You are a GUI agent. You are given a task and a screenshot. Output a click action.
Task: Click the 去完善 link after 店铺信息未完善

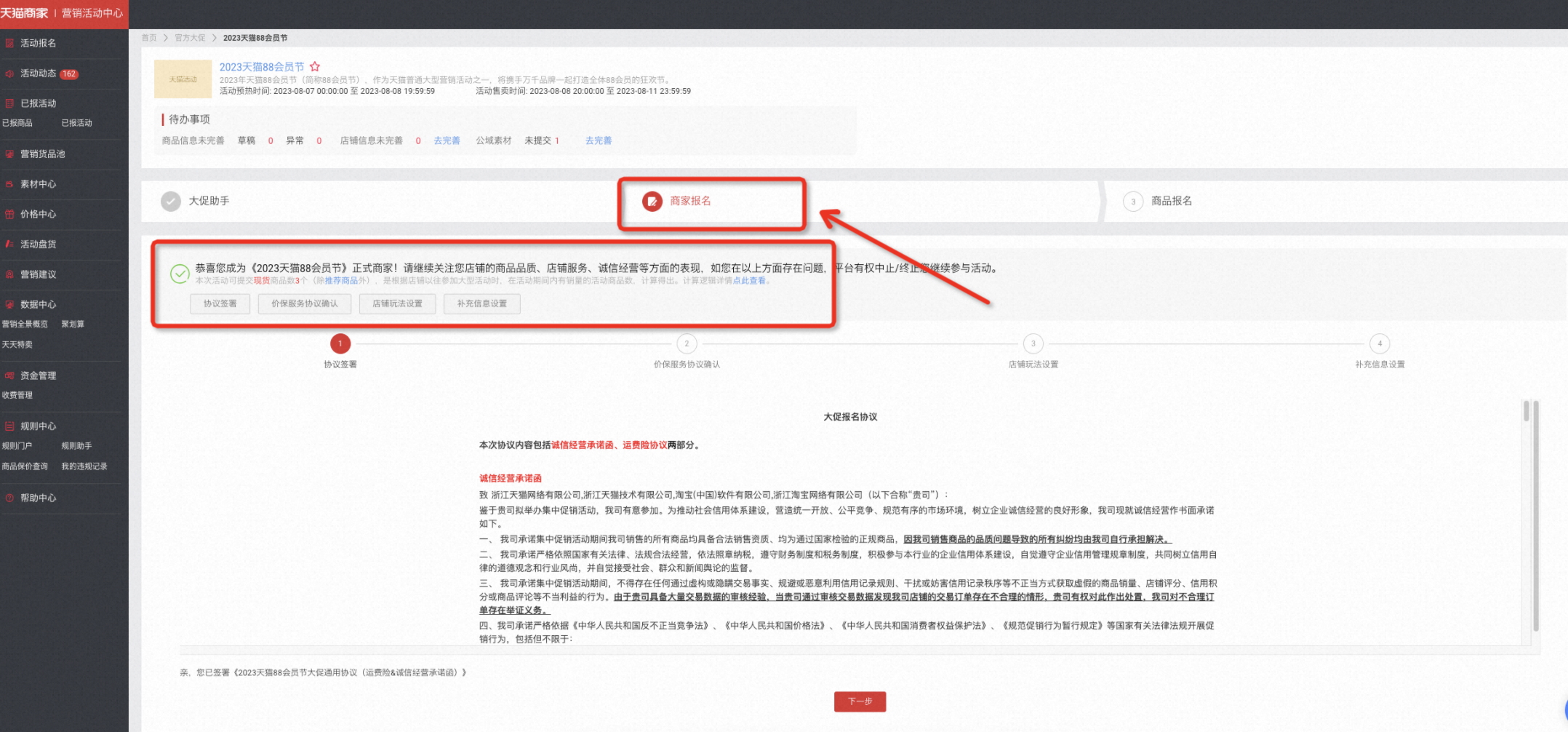447,140
